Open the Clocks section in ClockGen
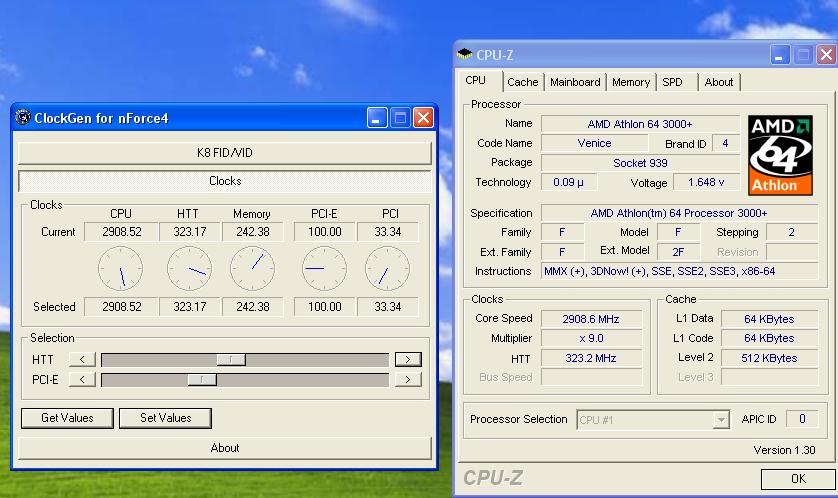The image size is (838, 498). (x=224, y=181)
